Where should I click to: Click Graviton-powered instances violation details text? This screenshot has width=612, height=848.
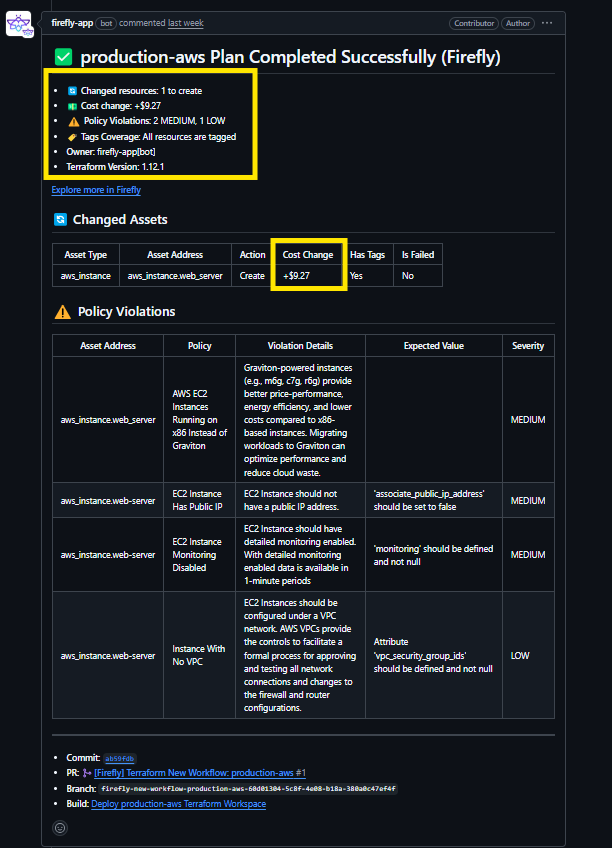[300, 420]
